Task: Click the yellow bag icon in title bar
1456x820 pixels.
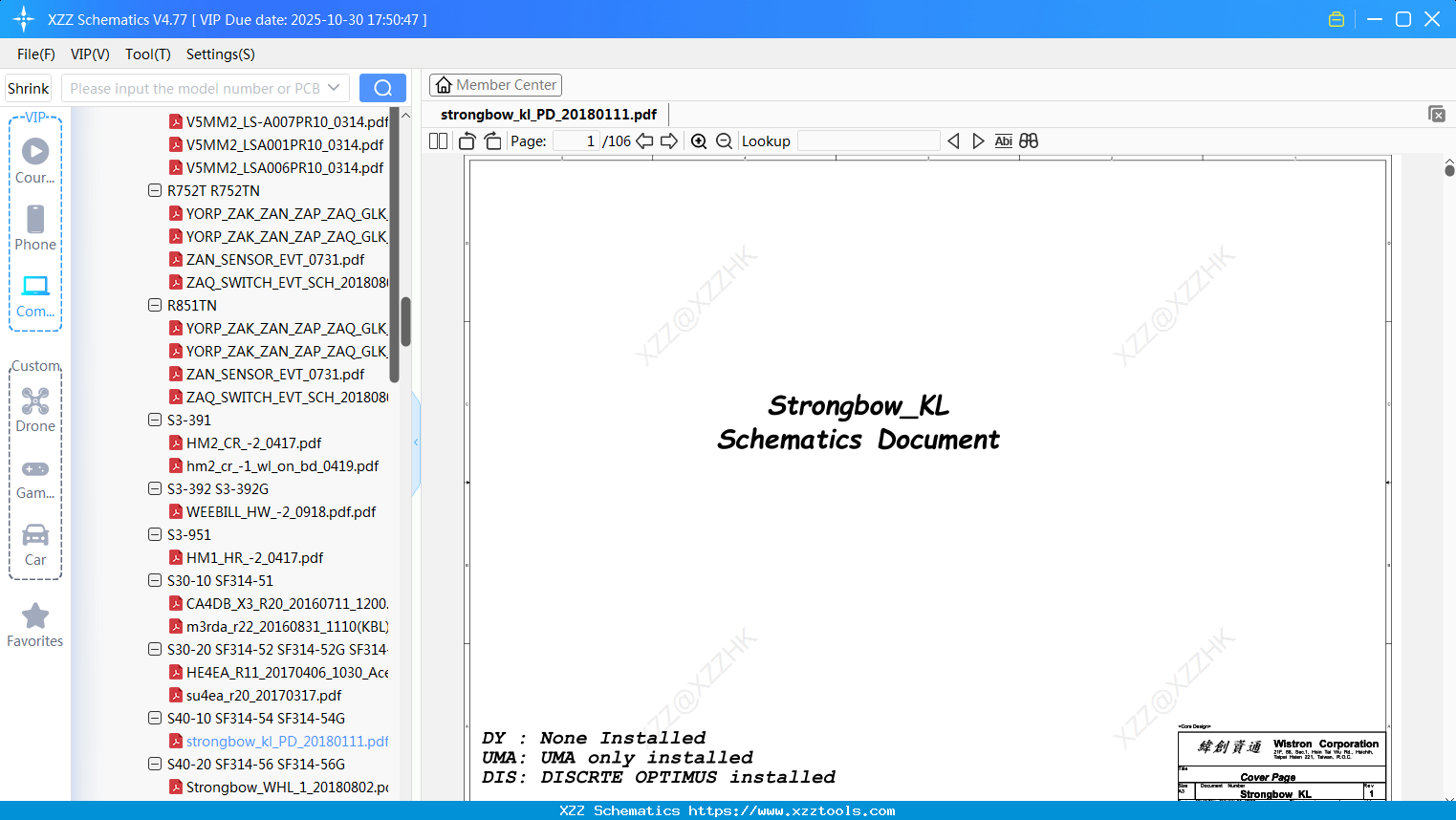Action: (x=1336, y=19)
